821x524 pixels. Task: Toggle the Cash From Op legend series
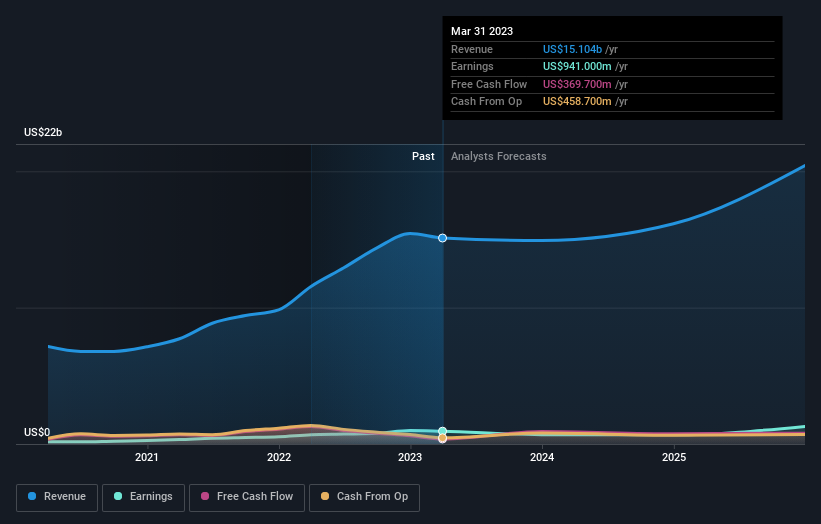(x=364, y=497)
